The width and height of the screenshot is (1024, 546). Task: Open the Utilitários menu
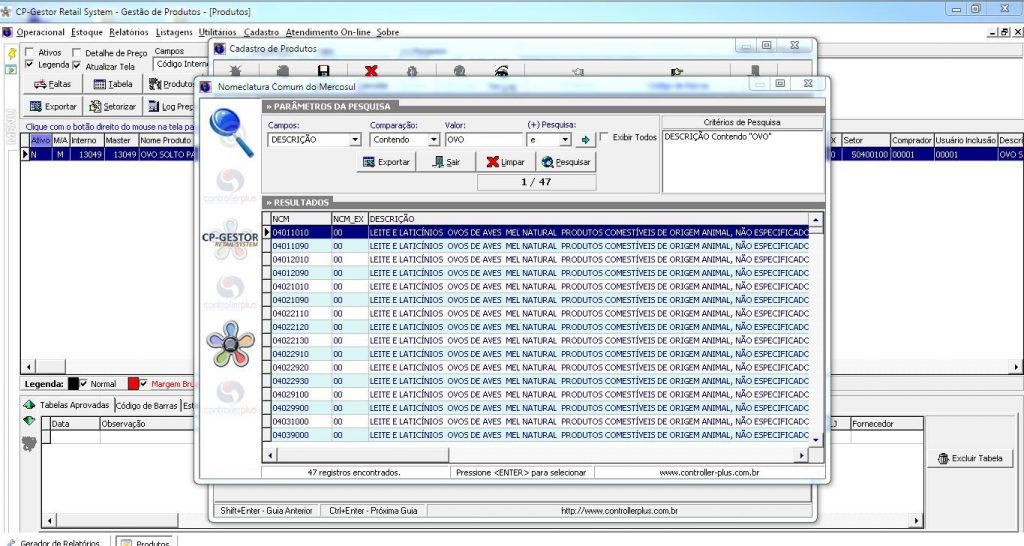tap(217, 32)
